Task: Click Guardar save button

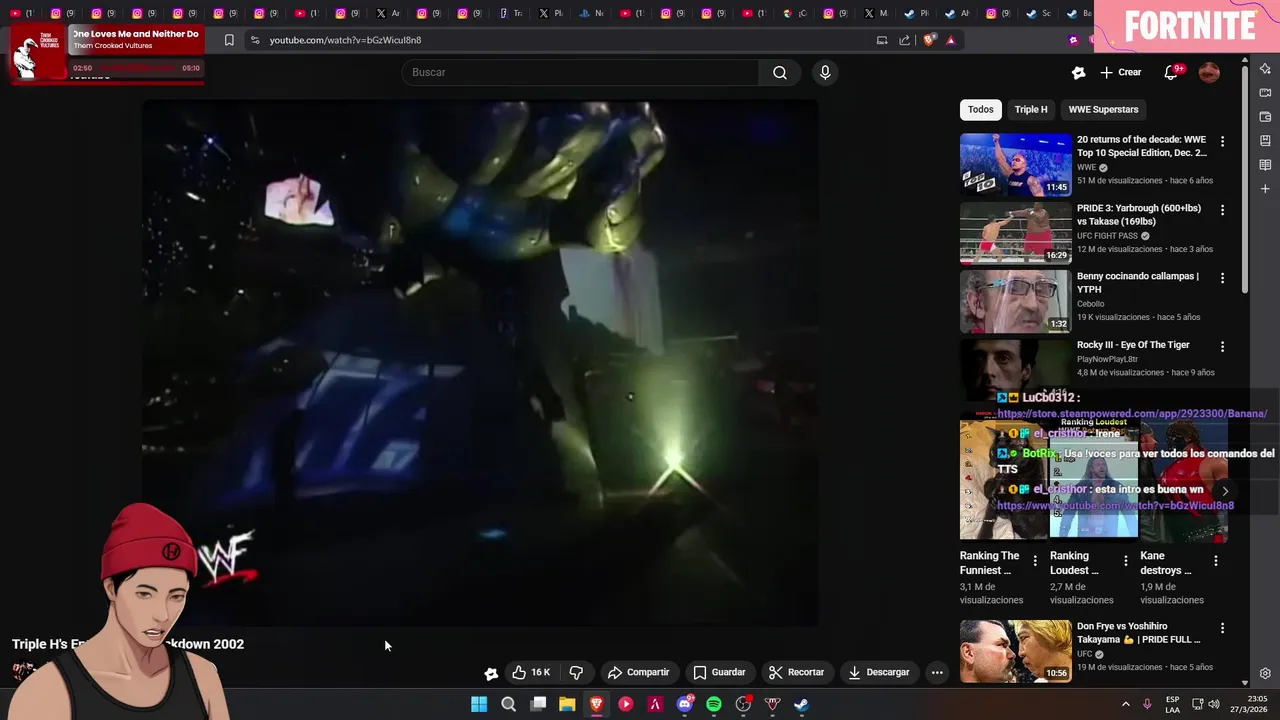Action: [x=719, y=672]
